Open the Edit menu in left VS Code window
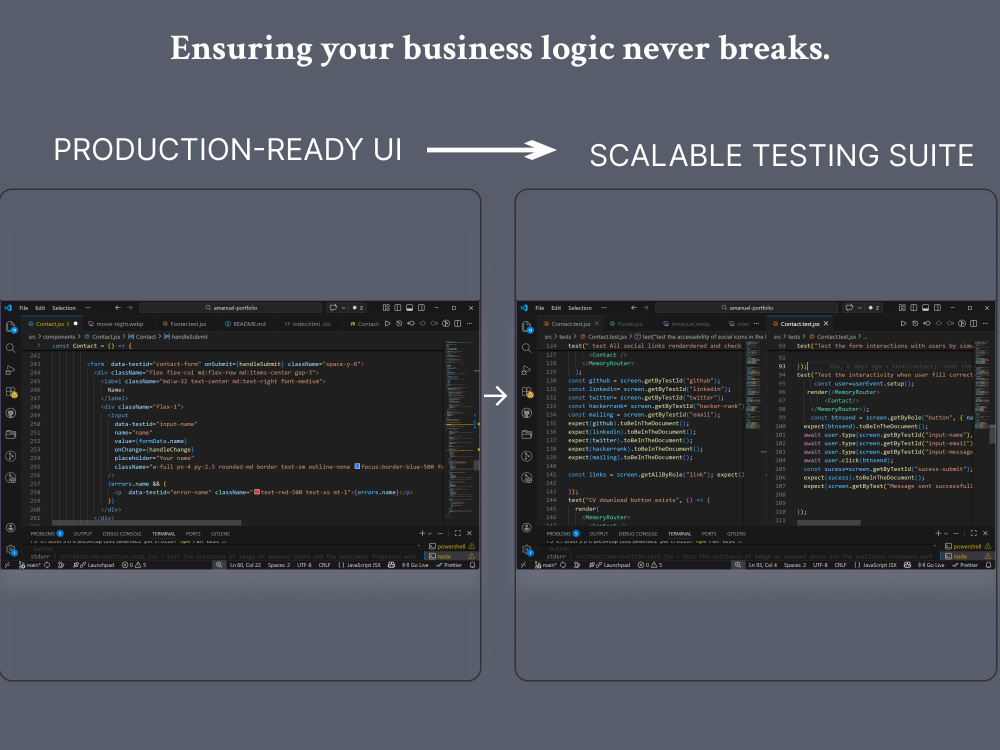This screenshot has width=1000, height=750. pos(40,308)
